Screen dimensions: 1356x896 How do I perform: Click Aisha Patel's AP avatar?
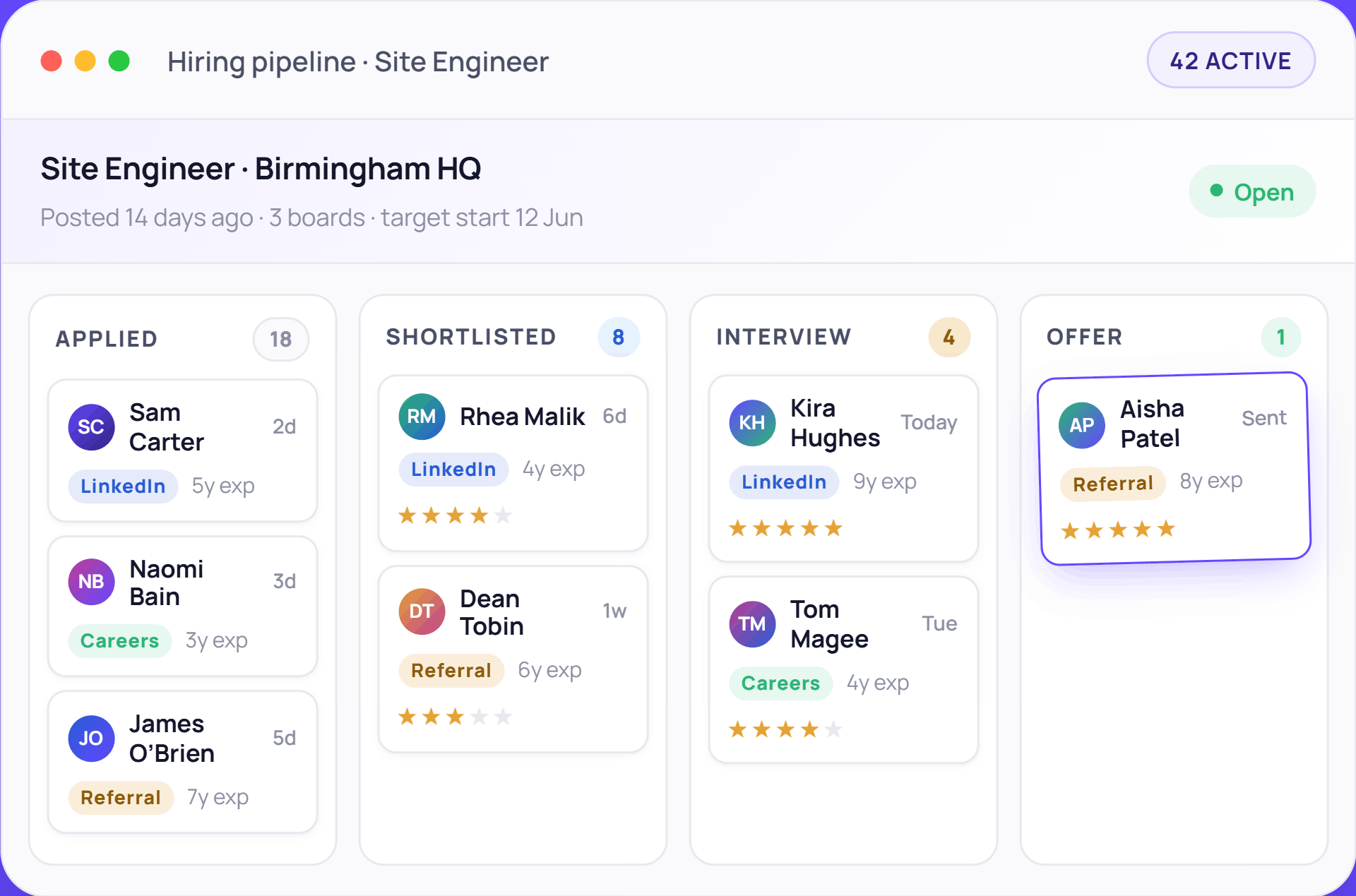coord(1082,425)
